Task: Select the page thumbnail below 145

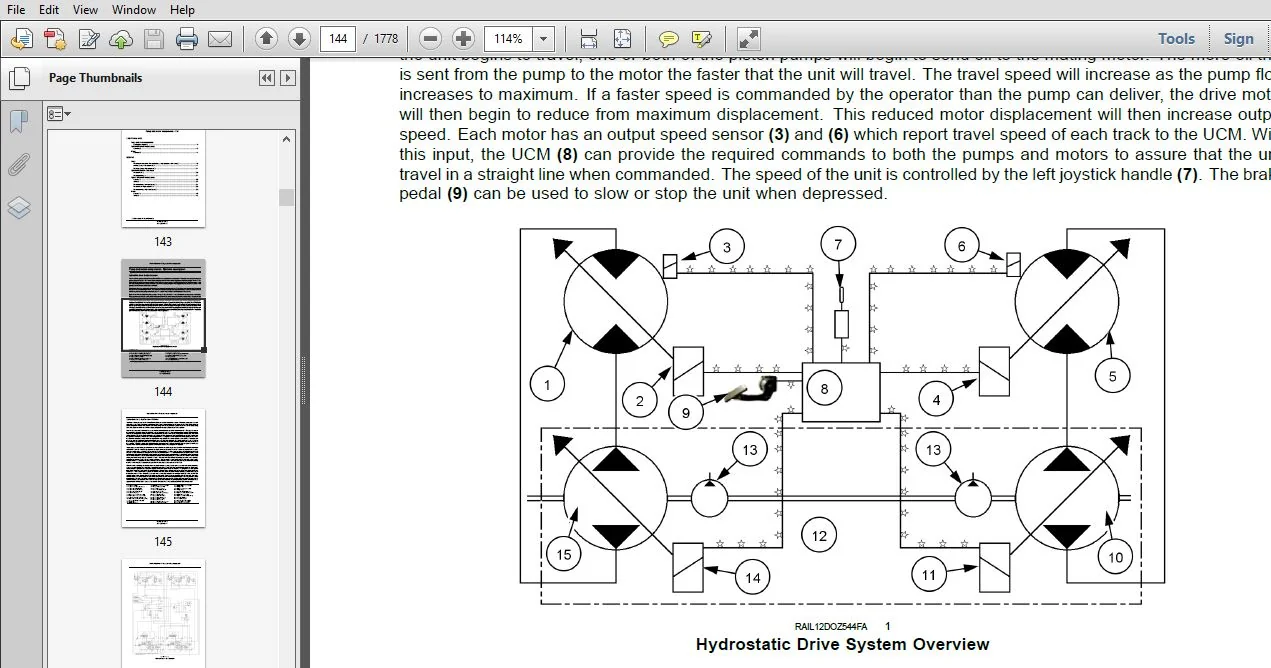Action: 163,613
